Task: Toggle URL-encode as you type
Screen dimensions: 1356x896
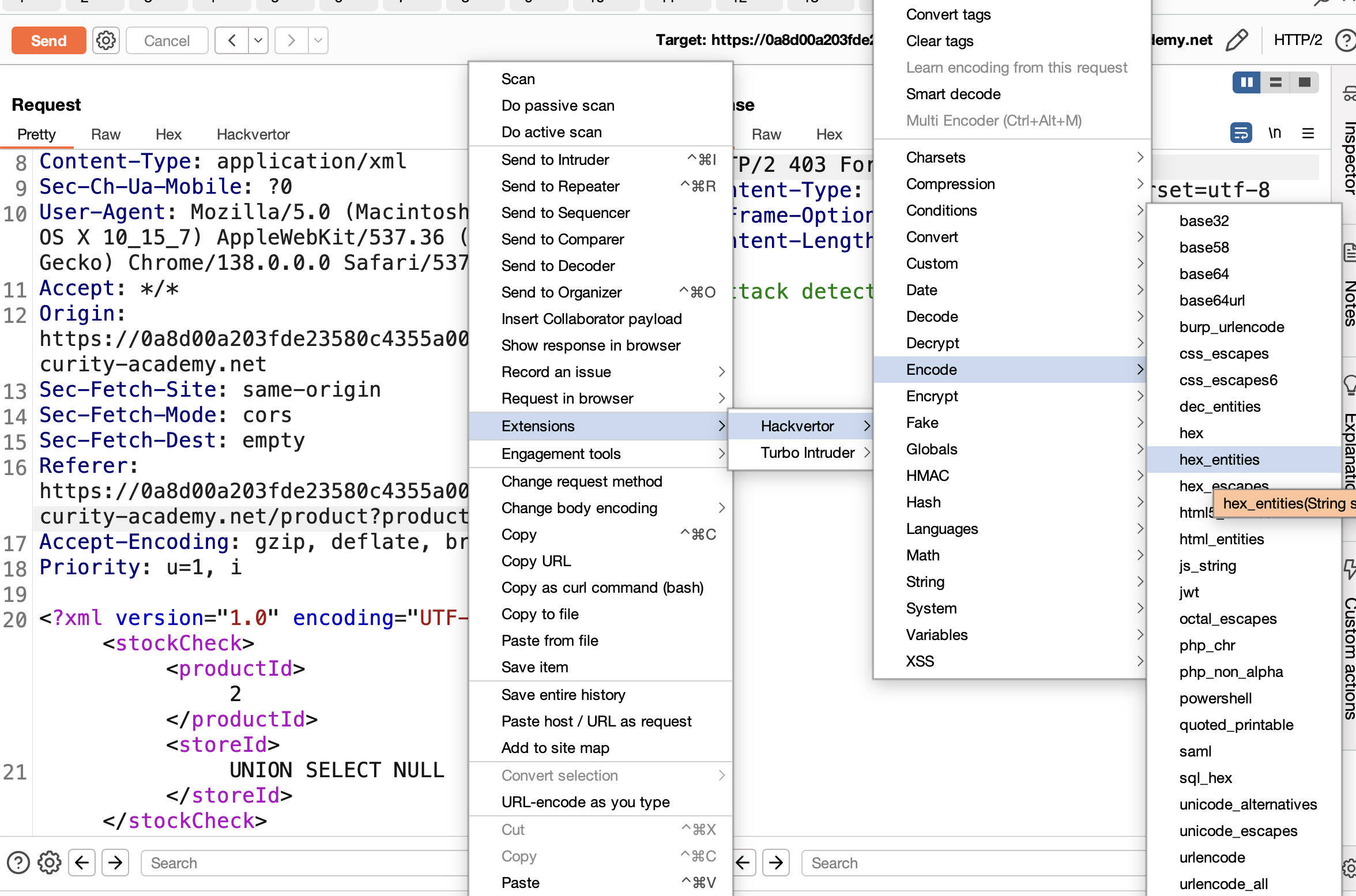Action: (601, 802)
